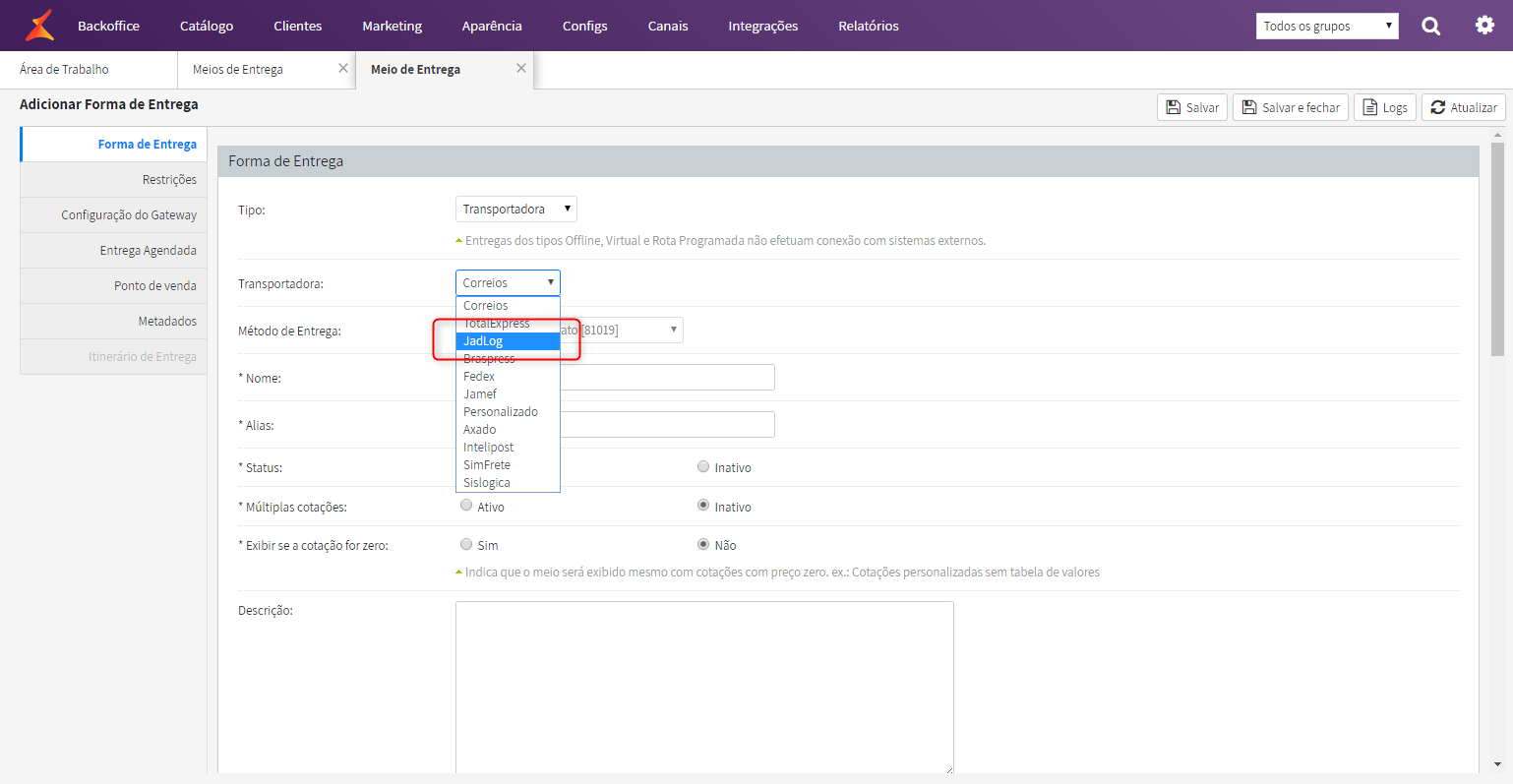Click the vertical scrollbar thumb
Viewport: 1513px width, 784px height.
coord(1497,248)
